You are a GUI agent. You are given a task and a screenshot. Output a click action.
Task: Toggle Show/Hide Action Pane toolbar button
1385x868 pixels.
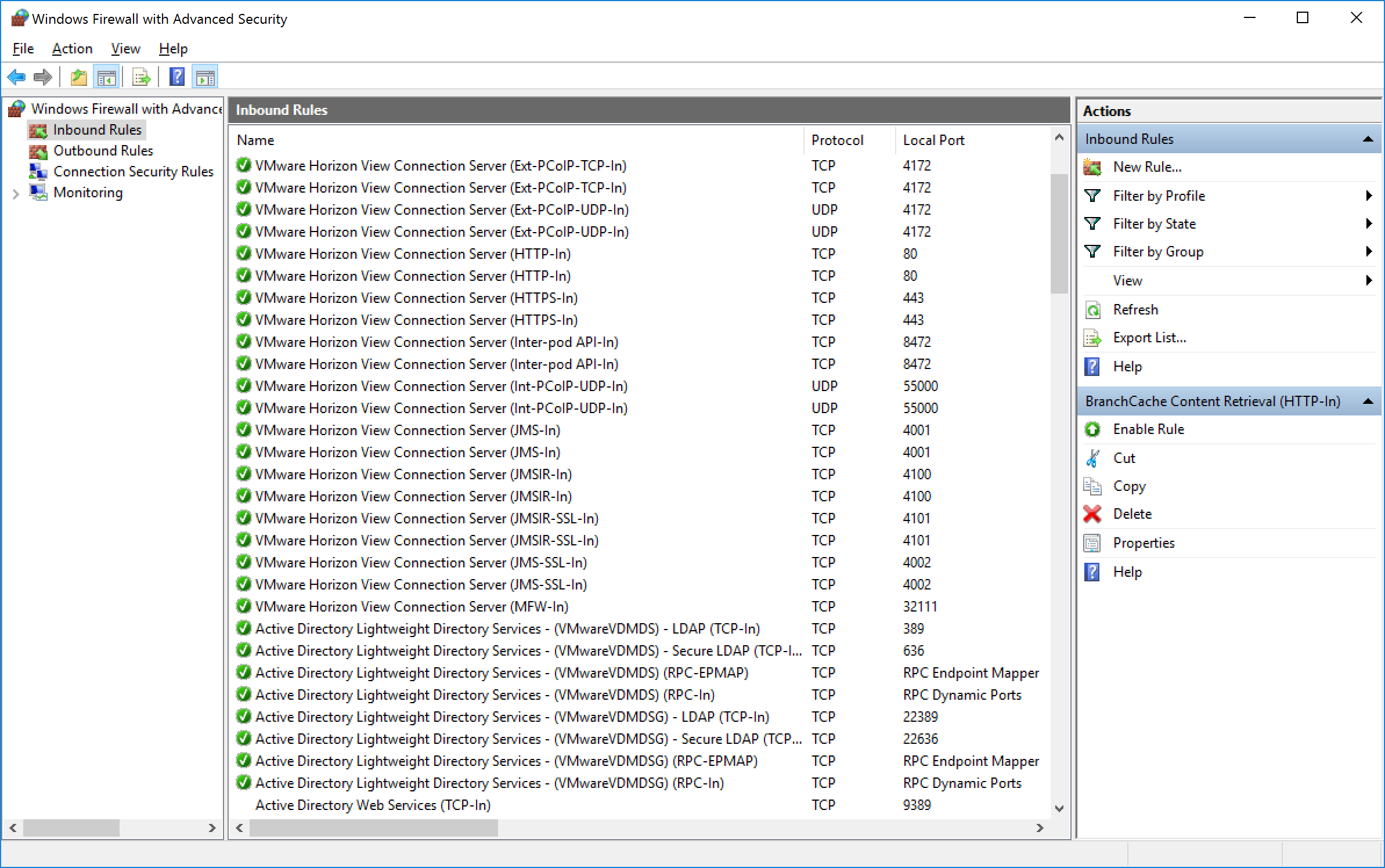tap(205, 77)
